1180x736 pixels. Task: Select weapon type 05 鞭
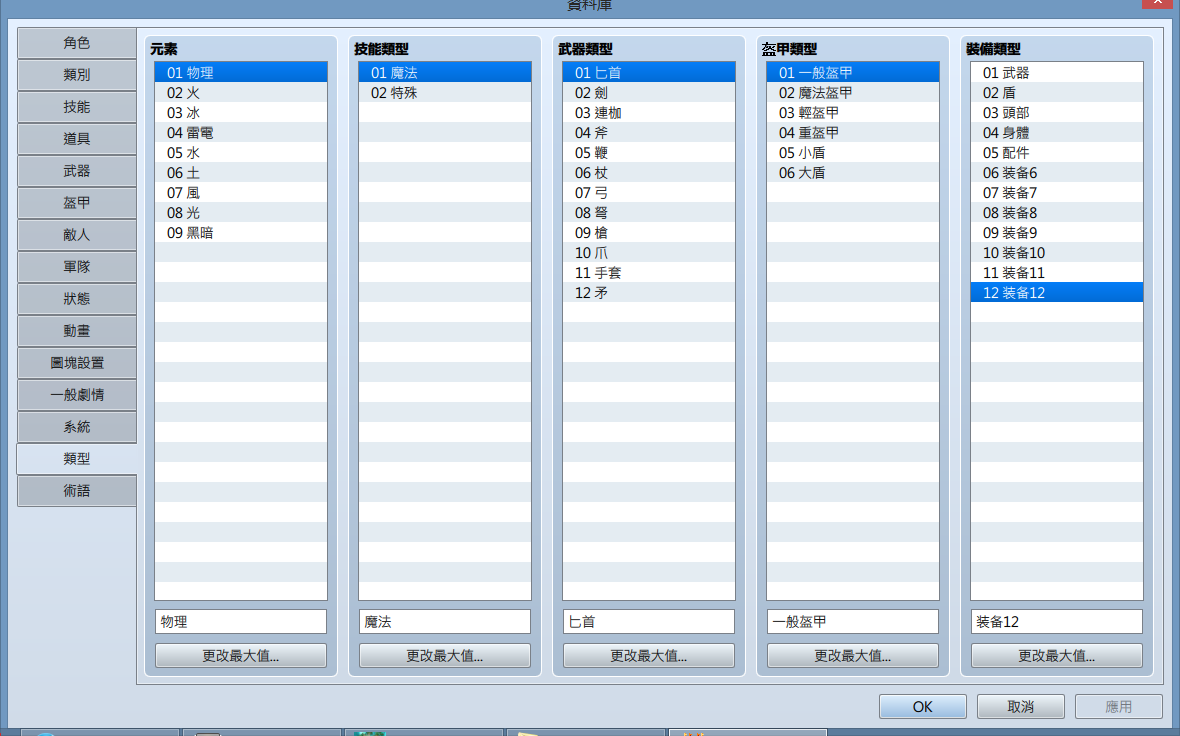tap(649, 153)
